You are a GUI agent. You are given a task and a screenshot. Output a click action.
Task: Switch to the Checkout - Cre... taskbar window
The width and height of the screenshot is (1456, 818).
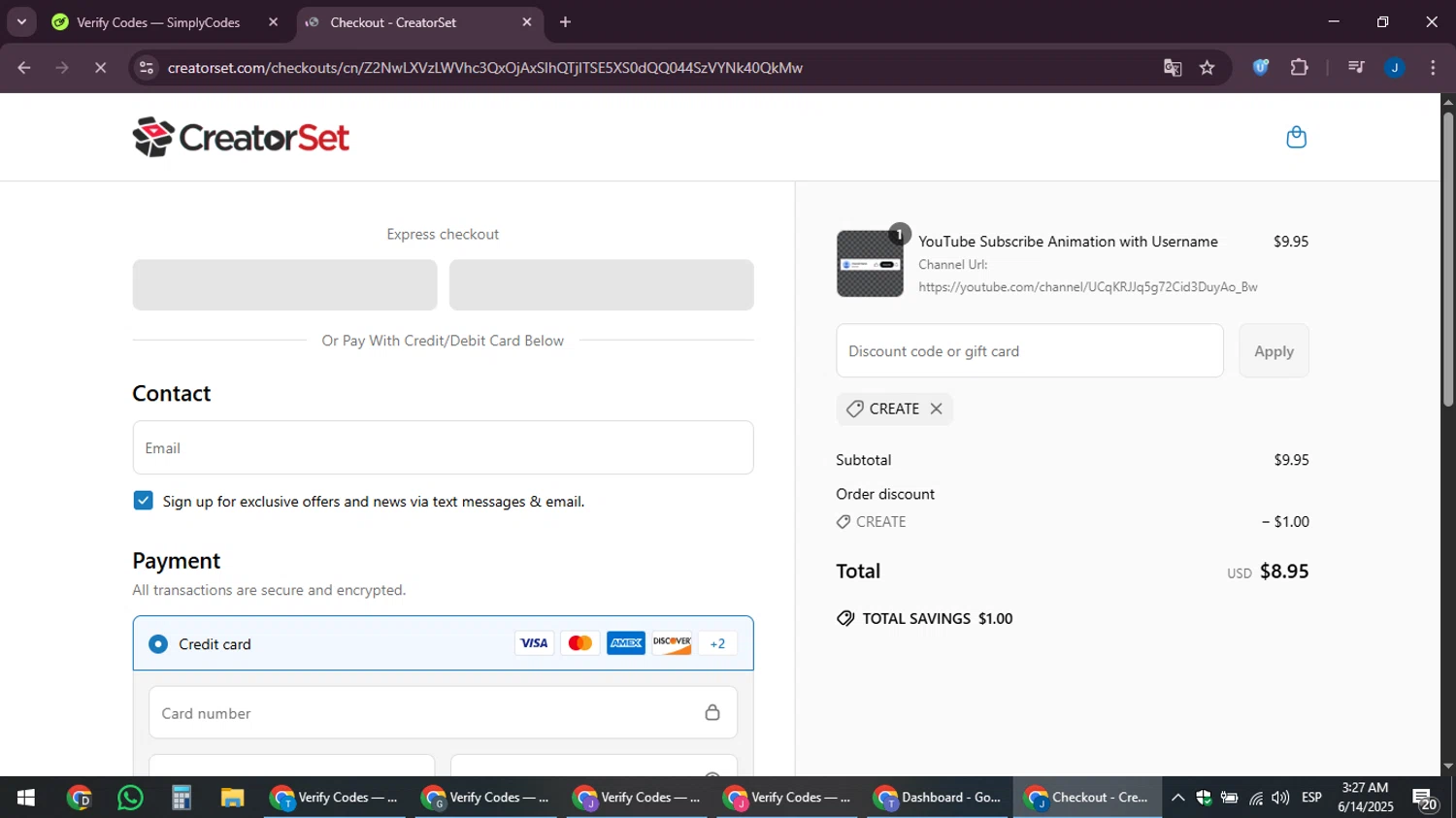1087,798
